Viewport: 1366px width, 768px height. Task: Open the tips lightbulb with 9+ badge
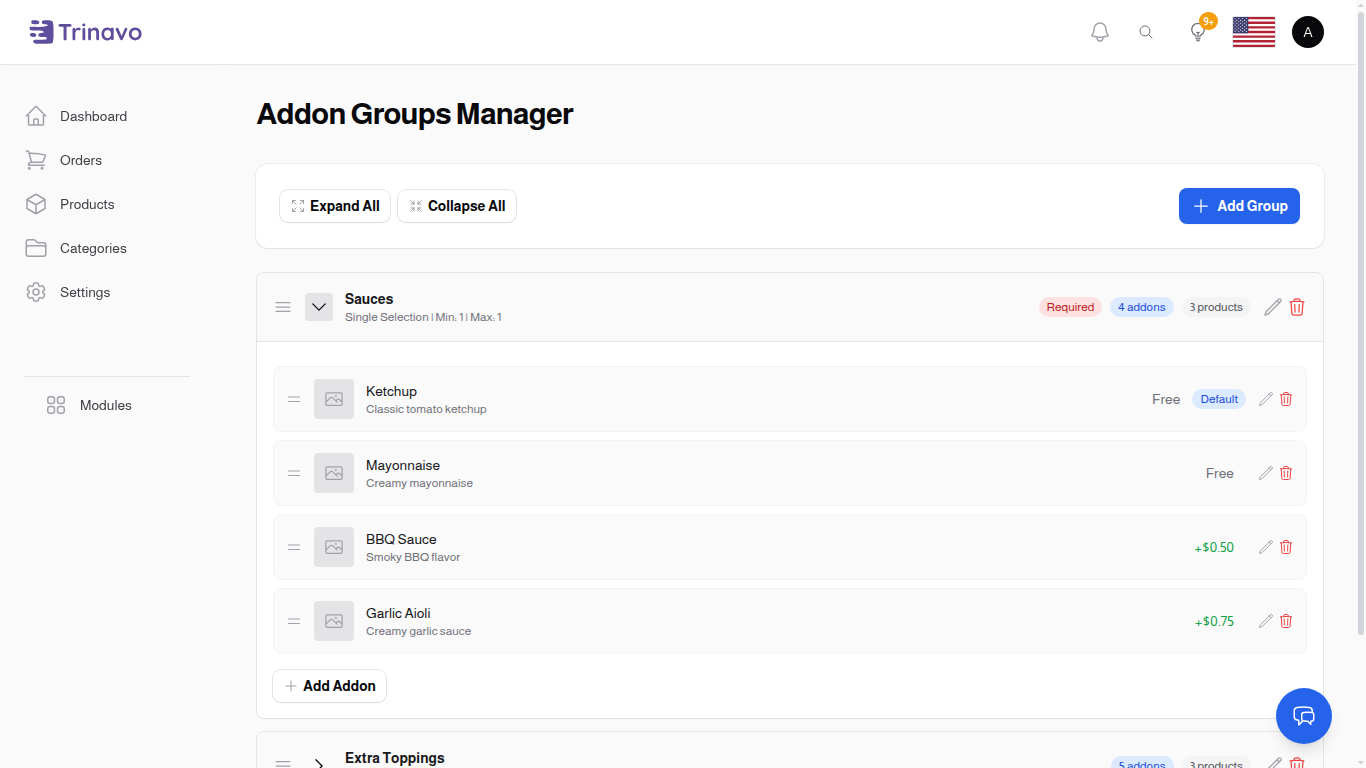tap(1197, 31)
